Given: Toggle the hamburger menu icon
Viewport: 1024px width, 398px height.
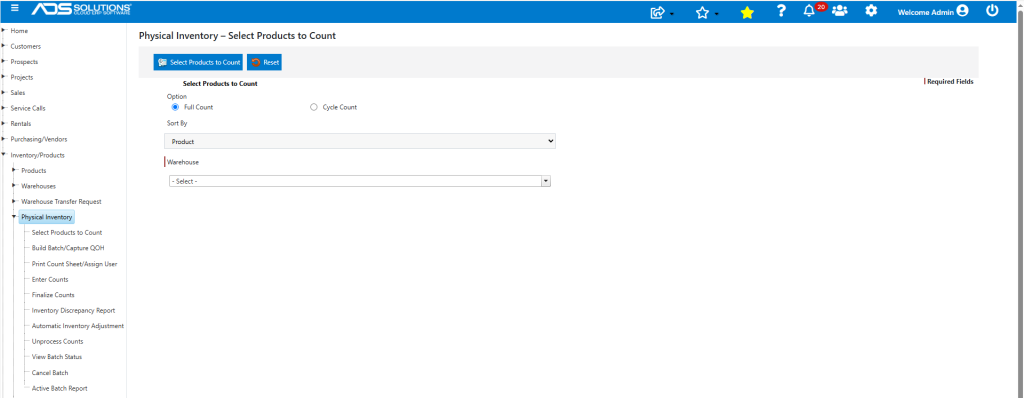Looking at the screenshot, I should coord(14,8).
